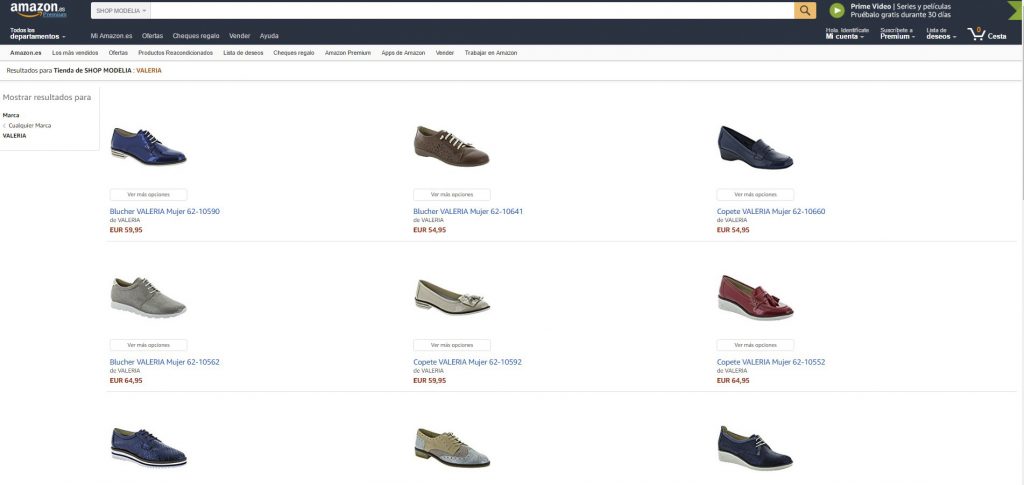This screenshot has width=1024, height=485.
Task: Open Copete VALERIA Mujer 62-10552 title link
Action: point(771,362)
